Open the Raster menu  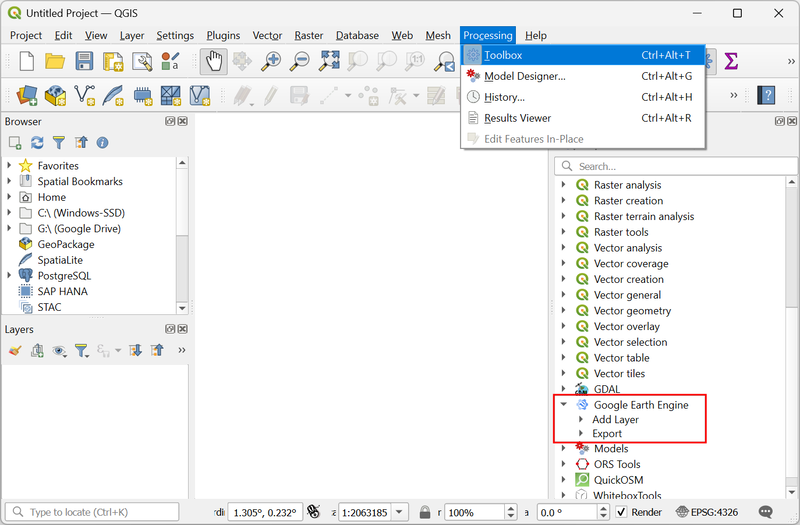[x=309, y=35]
